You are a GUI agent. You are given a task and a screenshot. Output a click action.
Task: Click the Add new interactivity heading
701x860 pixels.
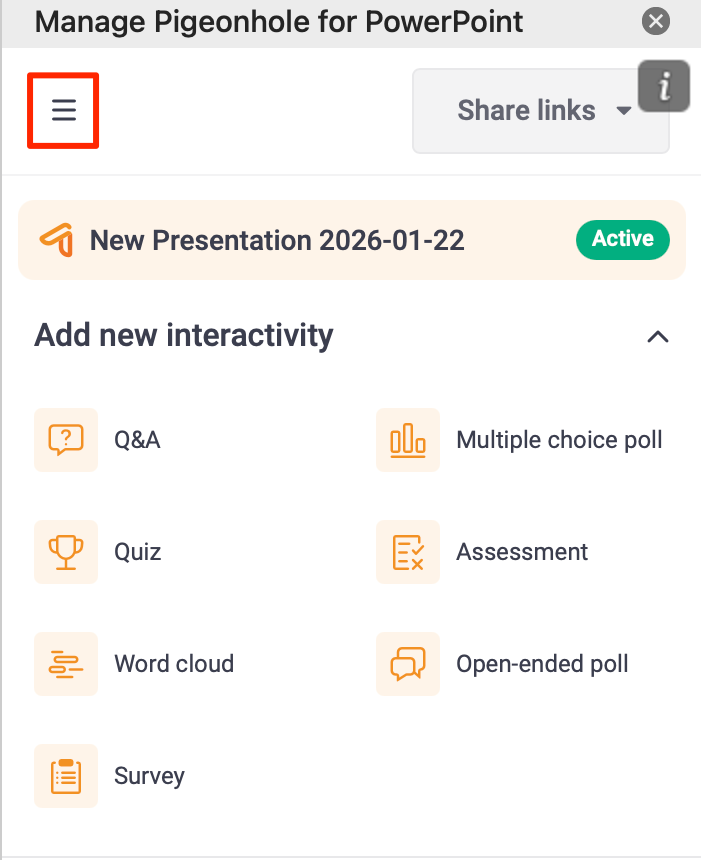point(184,335)
